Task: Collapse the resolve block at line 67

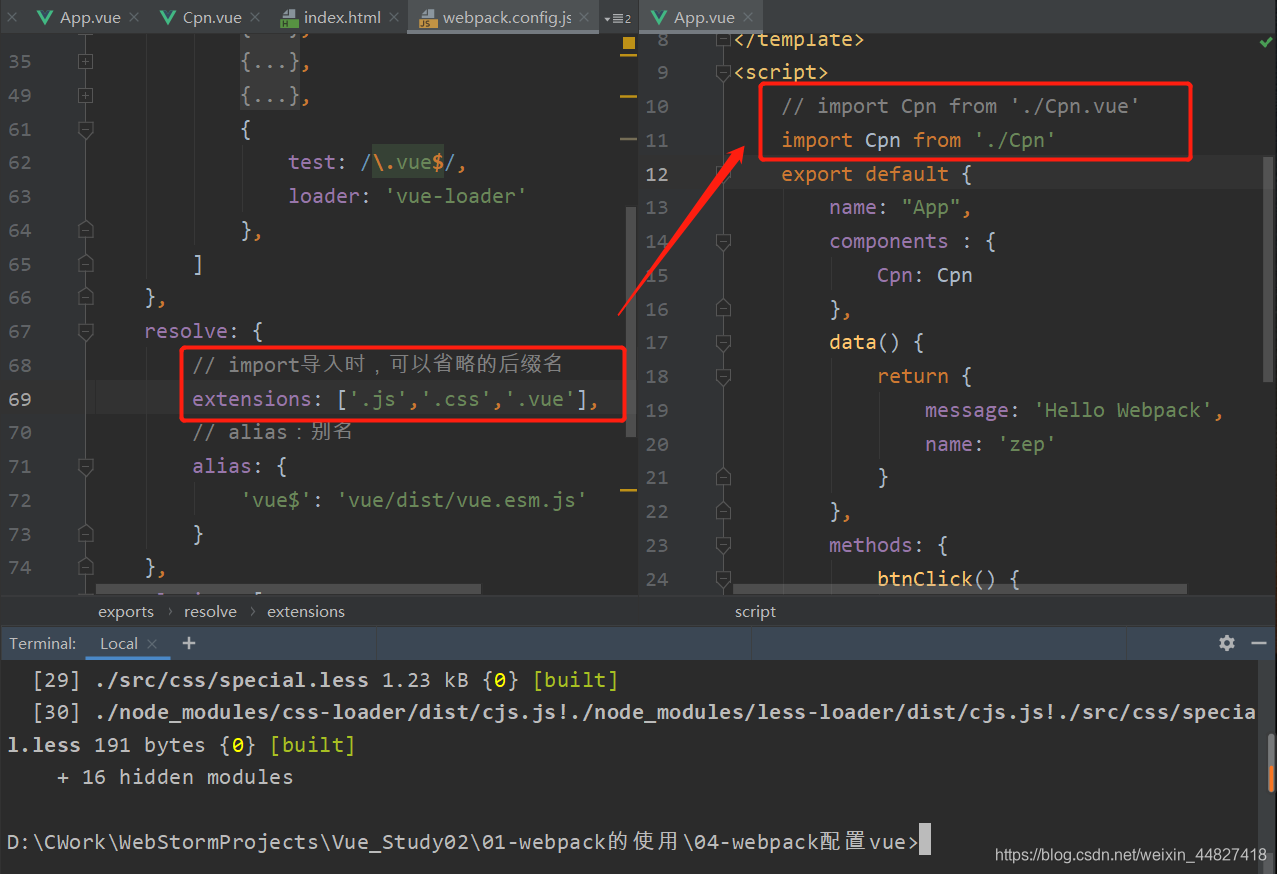Action: coord(85,331)
